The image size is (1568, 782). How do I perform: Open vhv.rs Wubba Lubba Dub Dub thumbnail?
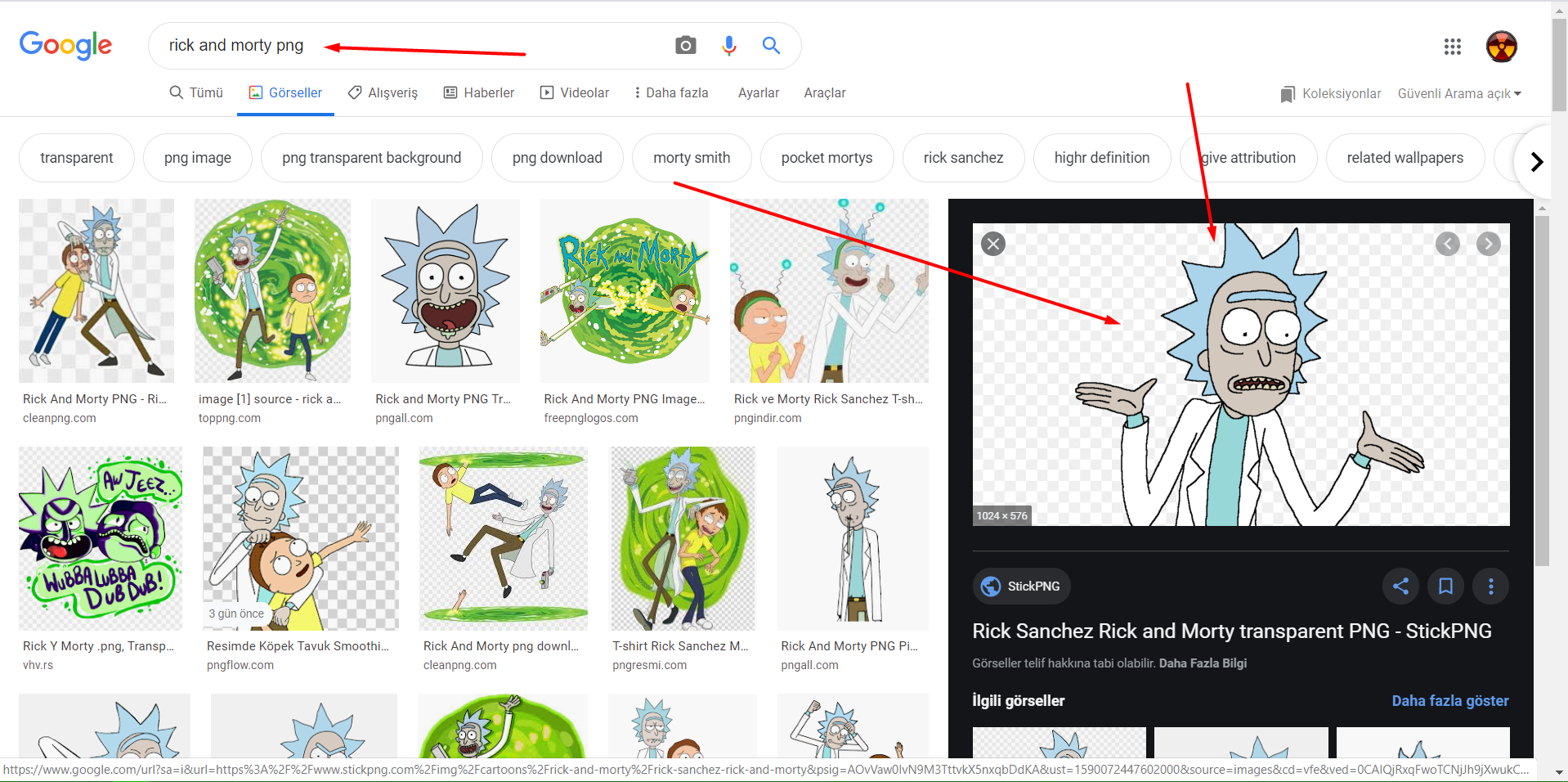pos(101,538)
